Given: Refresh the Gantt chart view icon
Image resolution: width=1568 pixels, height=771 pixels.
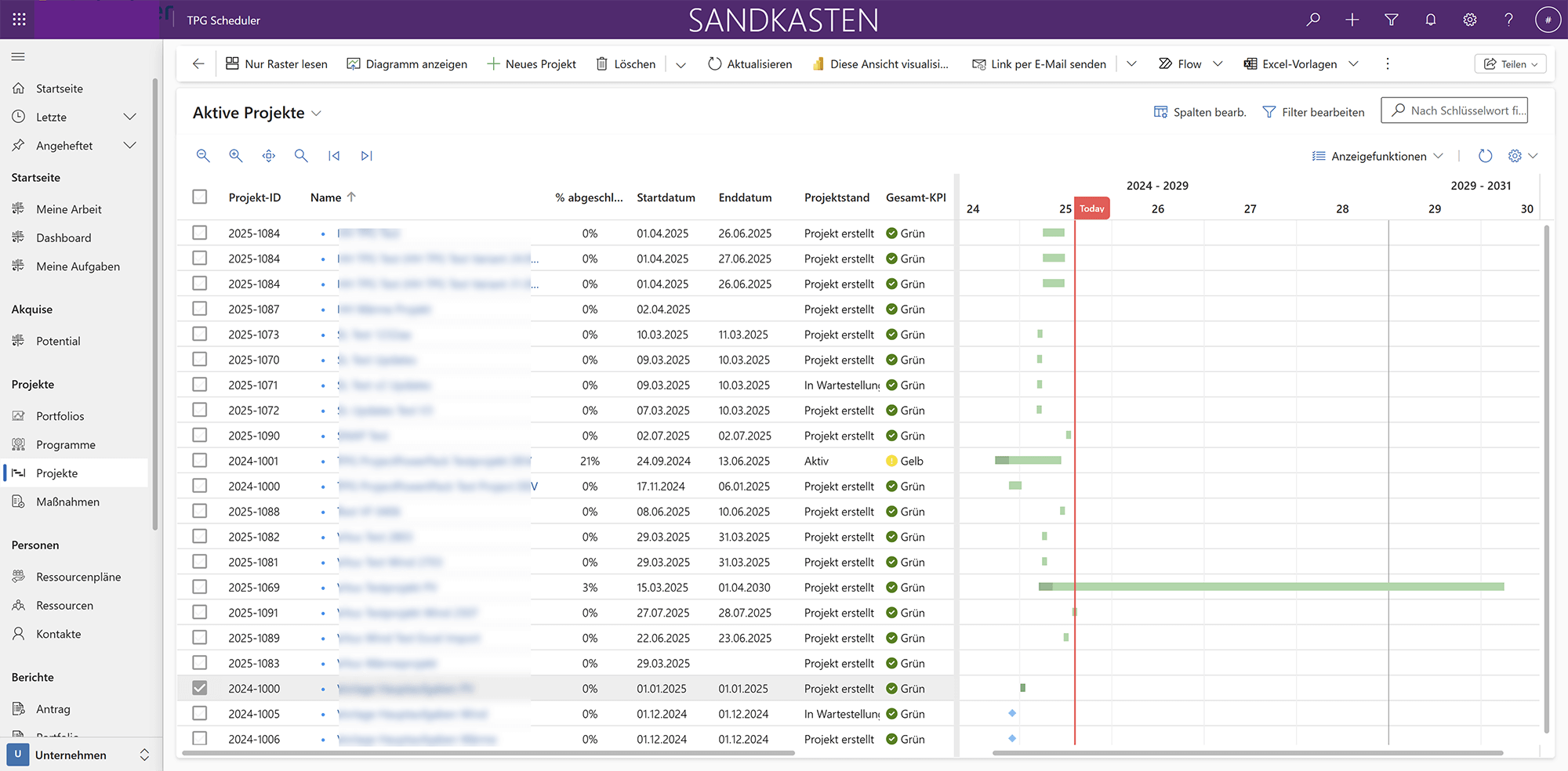Looking at the screenshot, I should click(x=1485, y=156).
